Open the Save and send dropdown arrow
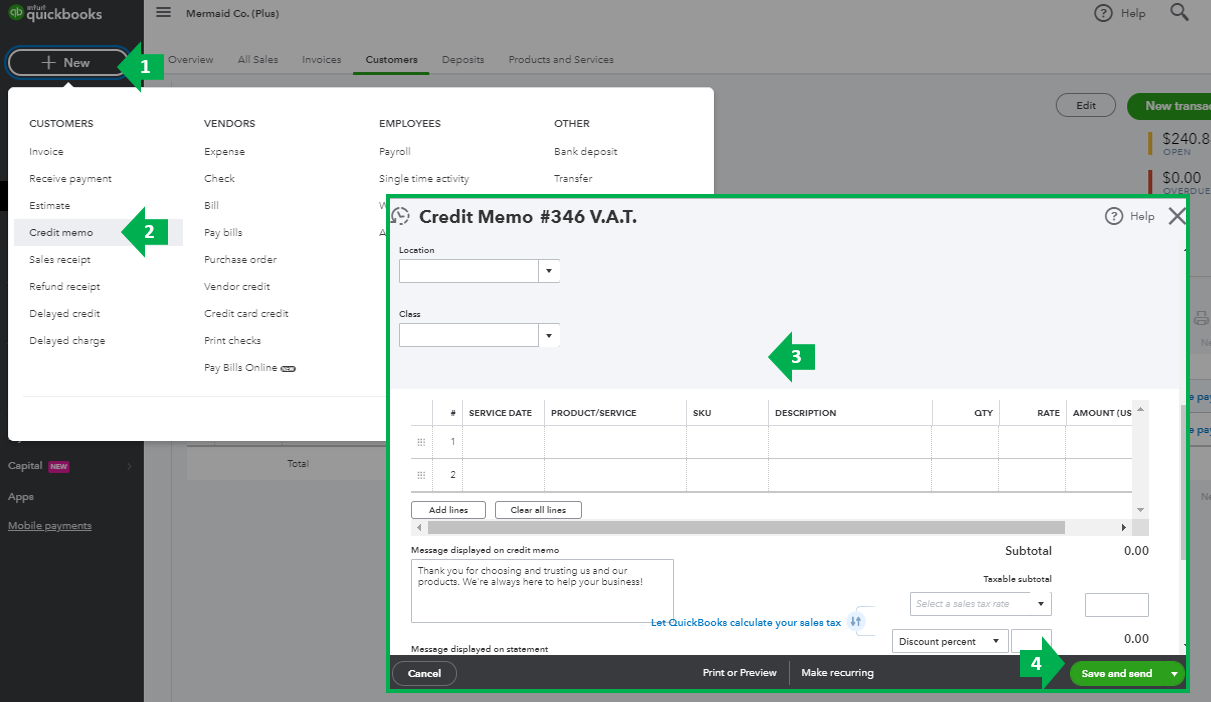The width and height of the screenshot is (1211, 702). pyautogui.click(x=1172, y=673)
